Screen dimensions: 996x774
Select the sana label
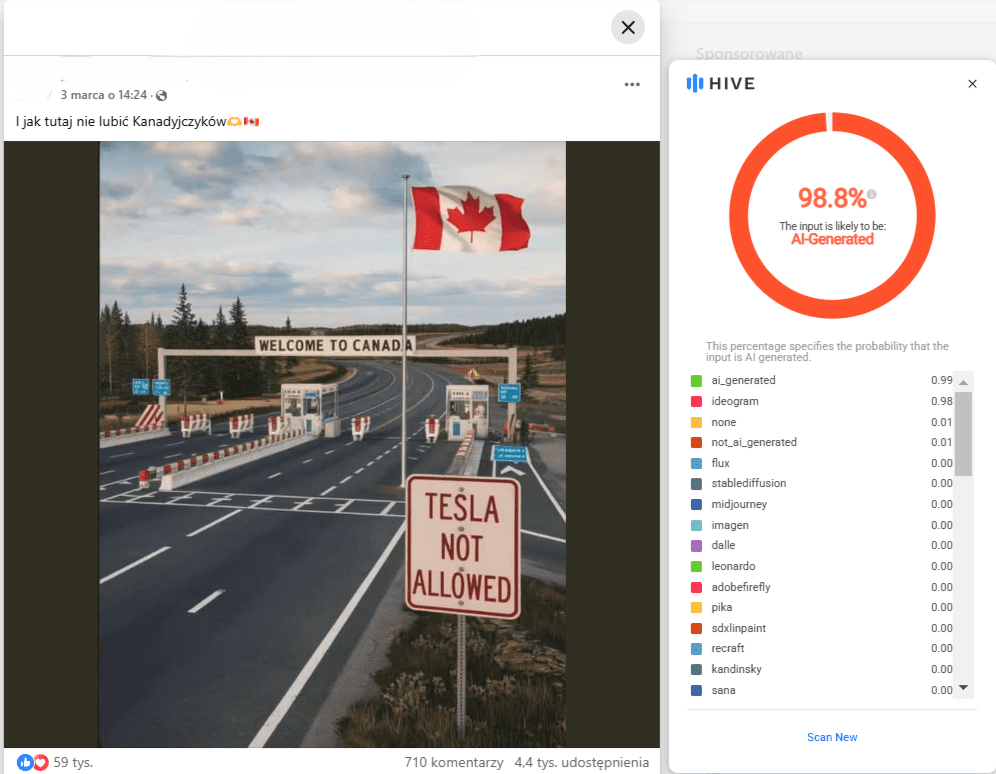723,690
